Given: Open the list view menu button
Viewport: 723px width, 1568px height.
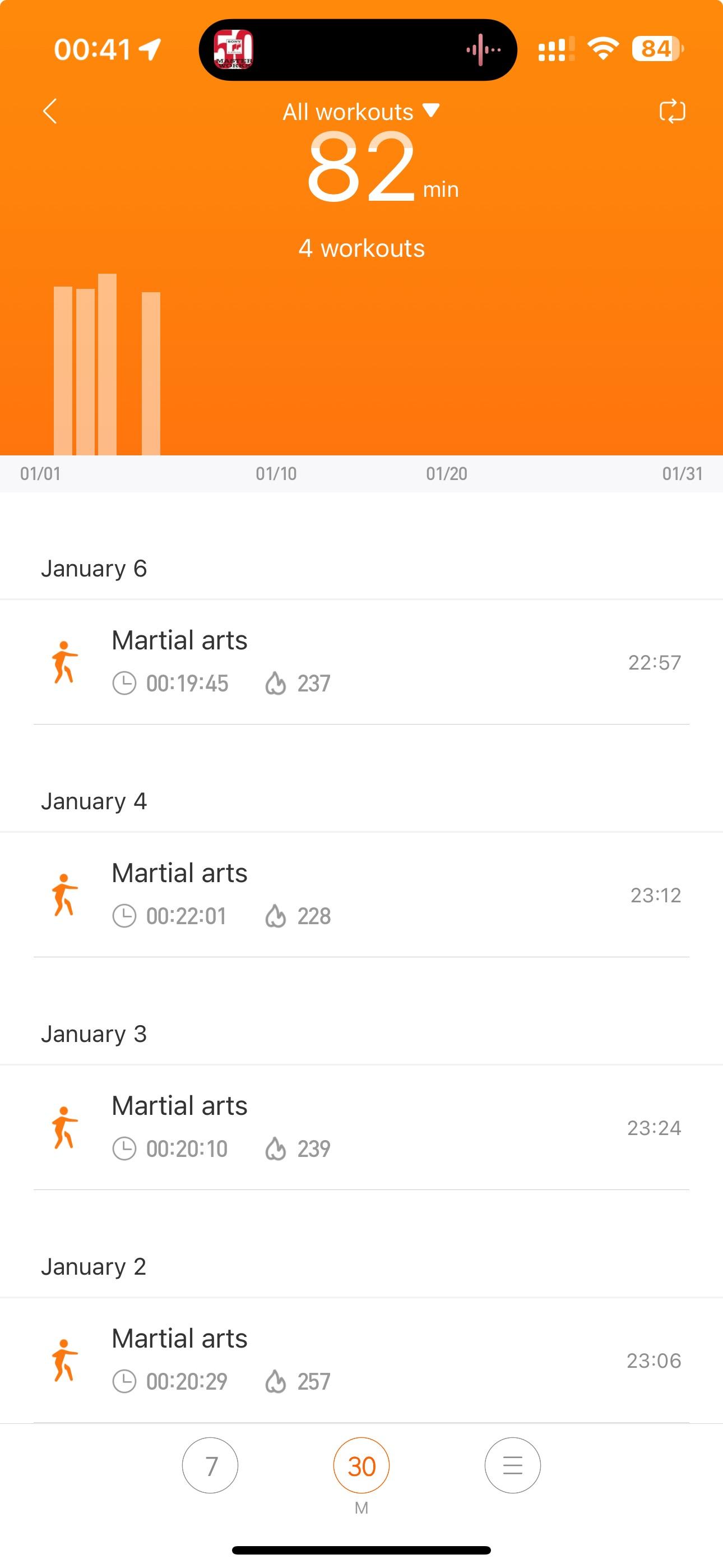Looking at the screenshot, I should (512, 1465).
